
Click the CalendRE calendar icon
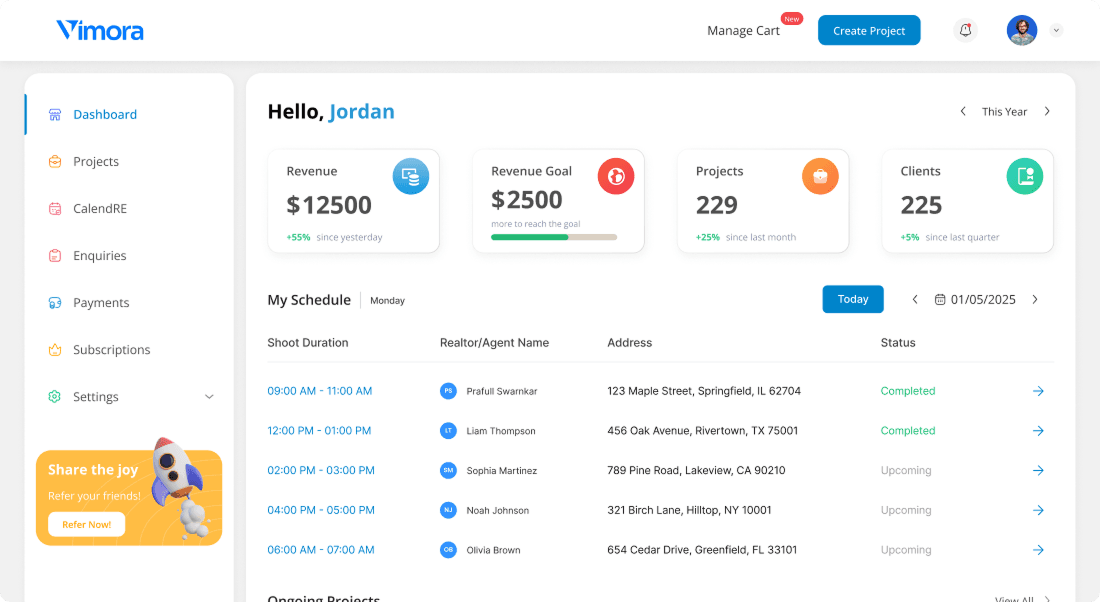tap(55, 208)
